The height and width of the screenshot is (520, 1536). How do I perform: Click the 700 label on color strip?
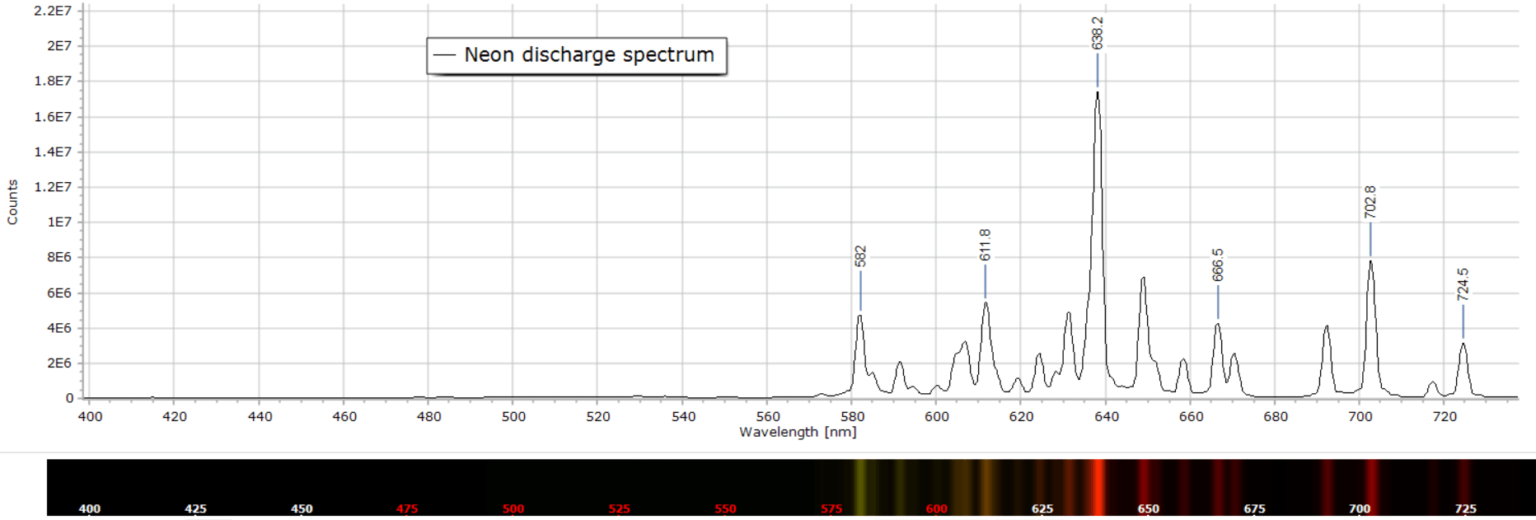click(x=1360, y=509)
